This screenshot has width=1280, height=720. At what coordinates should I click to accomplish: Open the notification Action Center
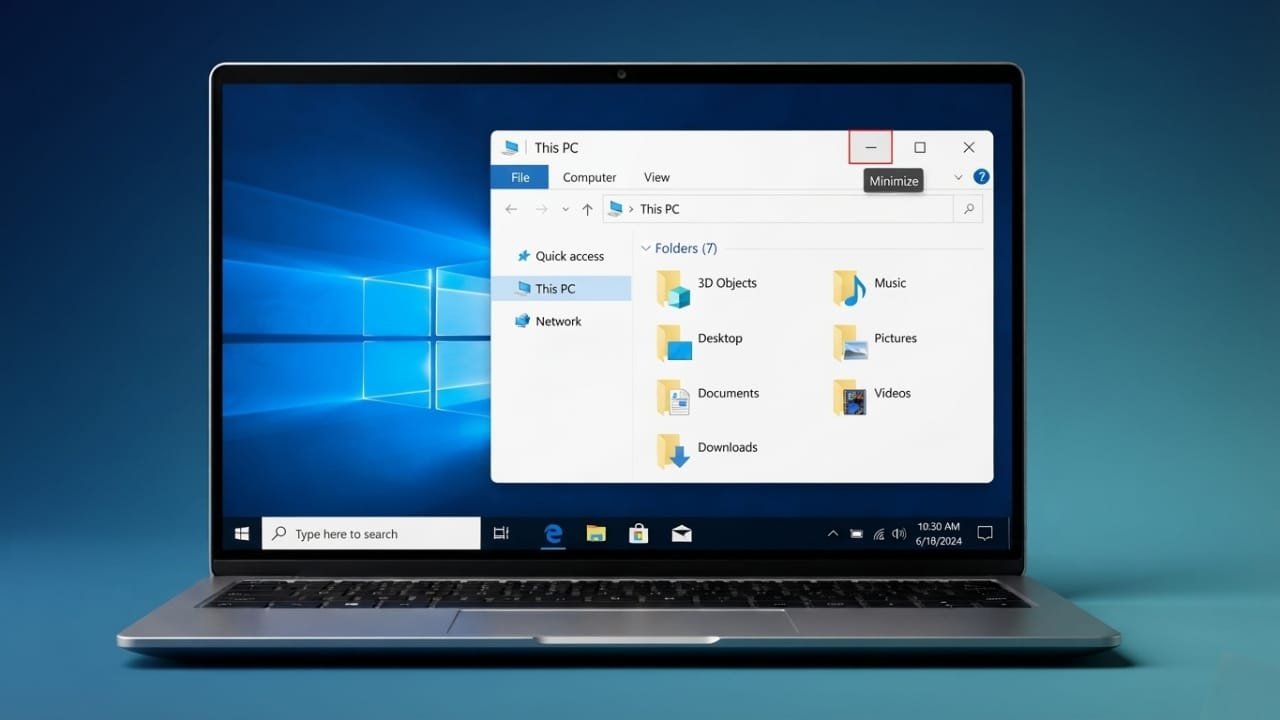pos(984,533)
